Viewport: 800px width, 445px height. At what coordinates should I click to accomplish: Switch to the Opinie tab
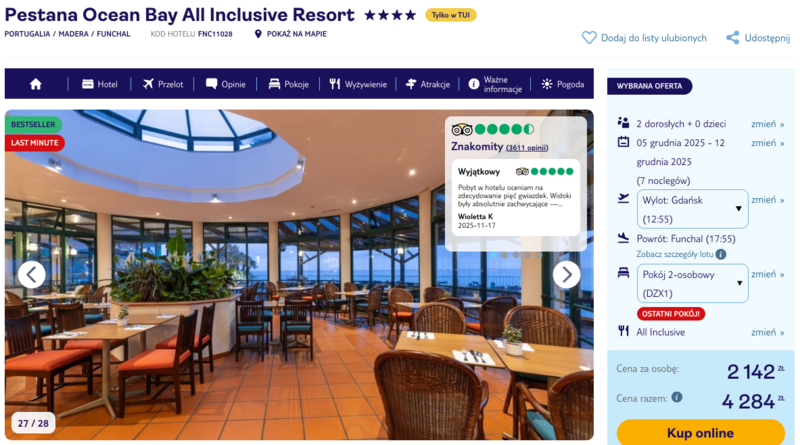(226, 84)
